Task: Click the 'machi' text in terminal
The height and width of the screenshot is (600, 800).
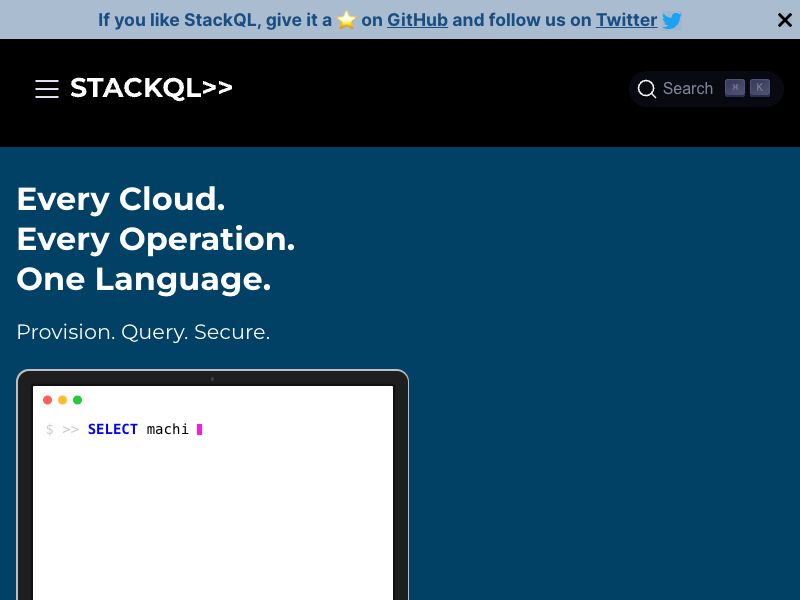Action: point(167,429)
